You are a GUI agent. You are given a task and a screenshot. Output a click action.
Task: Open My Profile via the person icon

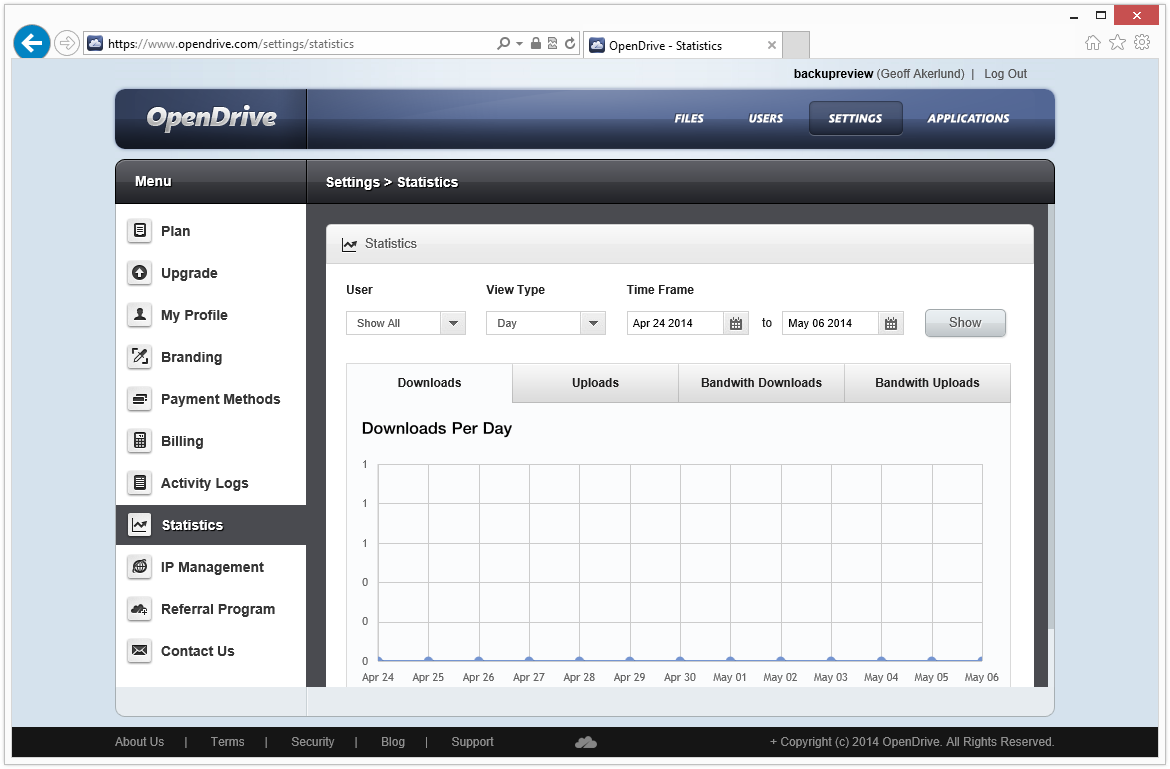pos(139,315)
